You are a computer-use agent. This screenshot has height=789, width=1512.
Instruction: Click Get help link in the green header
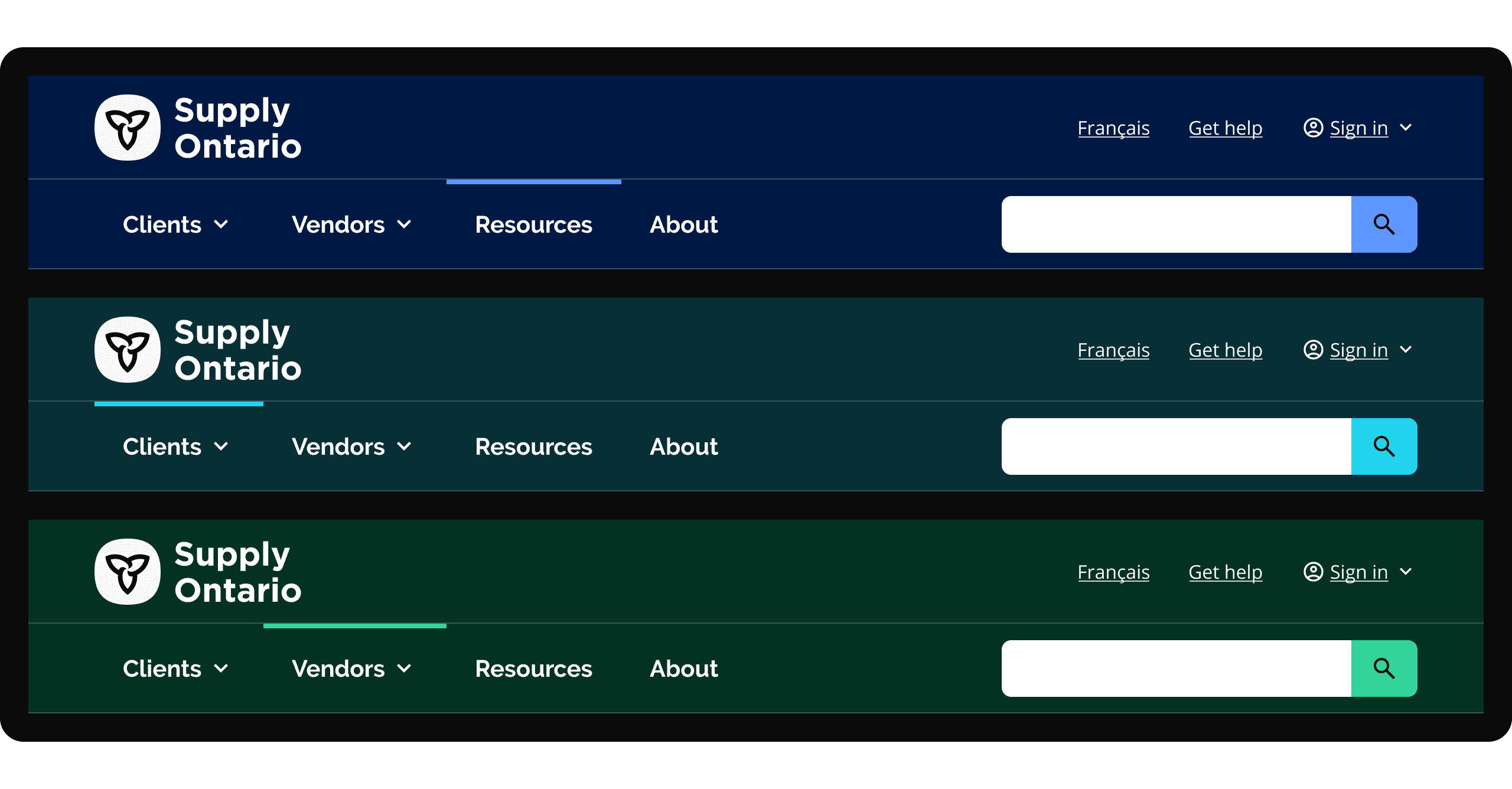(1225, 572)
